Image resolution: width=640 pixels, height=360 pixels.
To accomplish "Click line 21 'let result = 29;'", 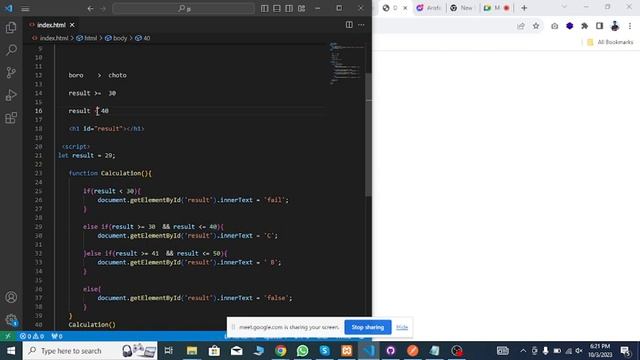I will [87, 156].
